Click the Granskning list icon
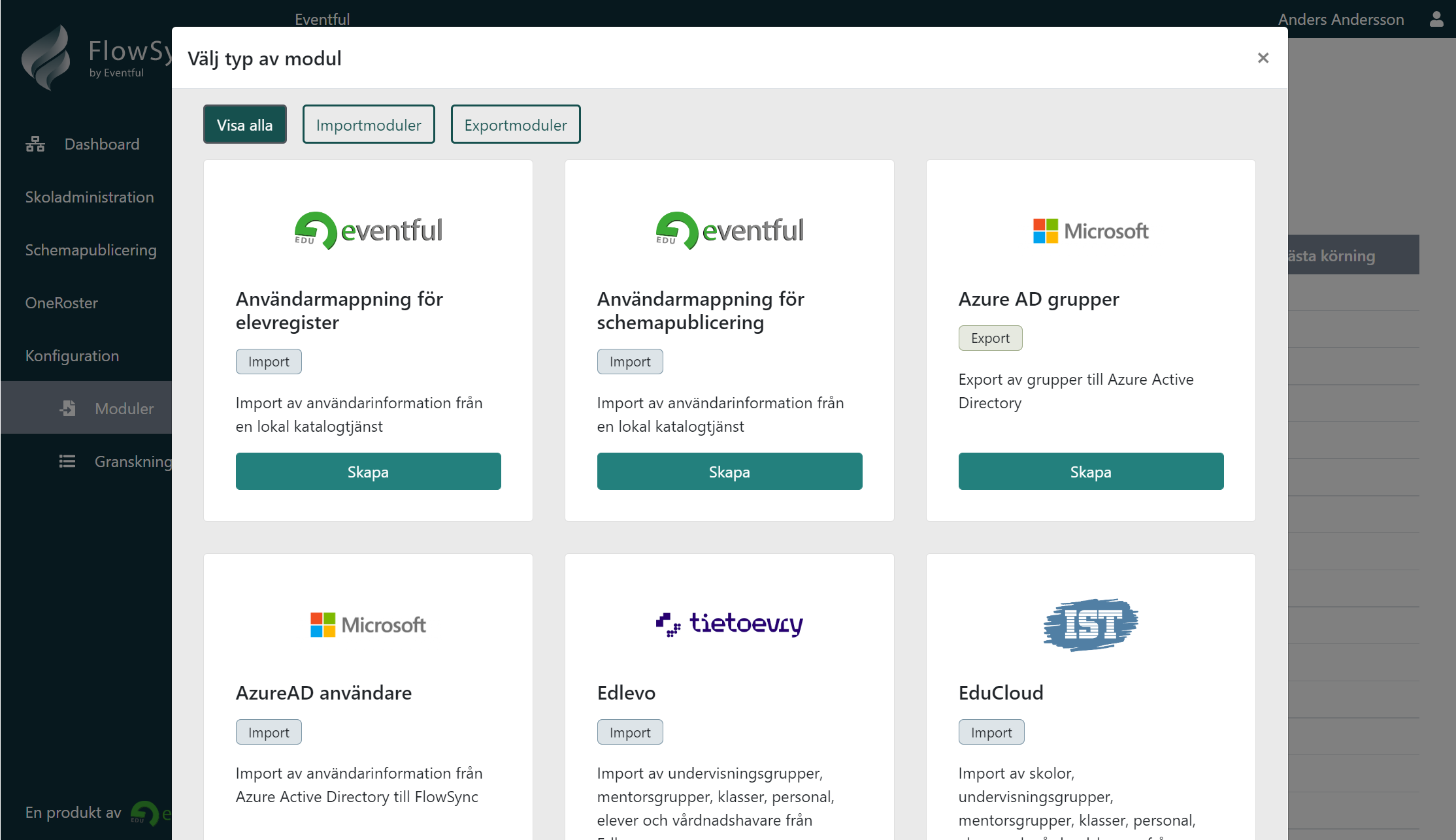Image resolution: width=1456 pixels, height=840 pixels. tap(67, 461)
